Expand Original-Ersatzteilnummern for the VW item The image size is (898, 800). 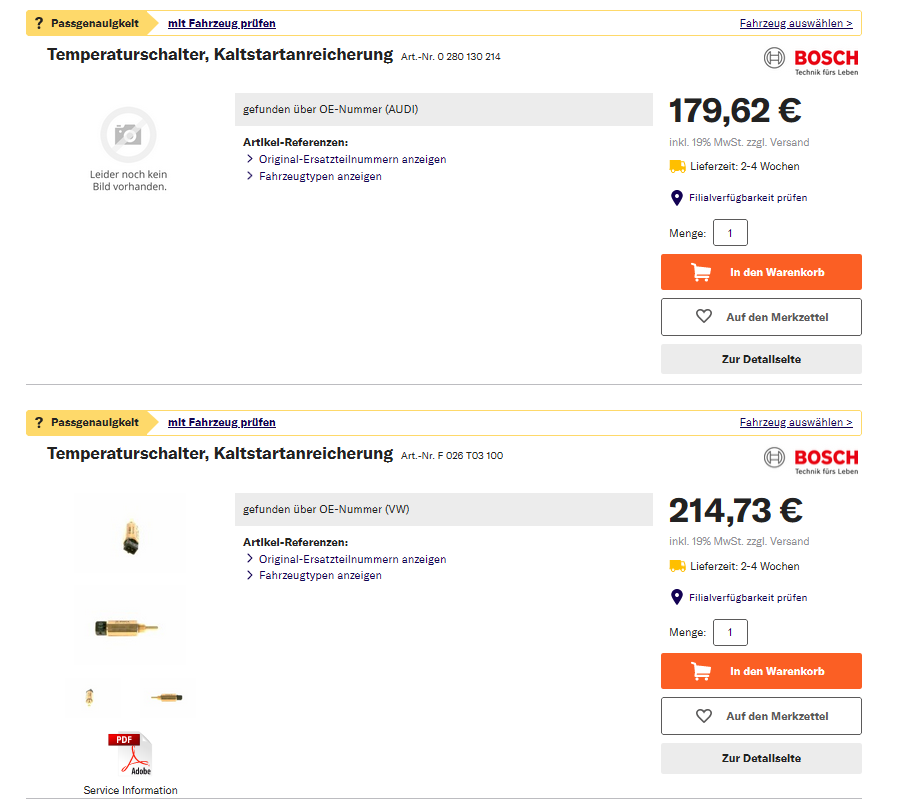coord(352,559)
